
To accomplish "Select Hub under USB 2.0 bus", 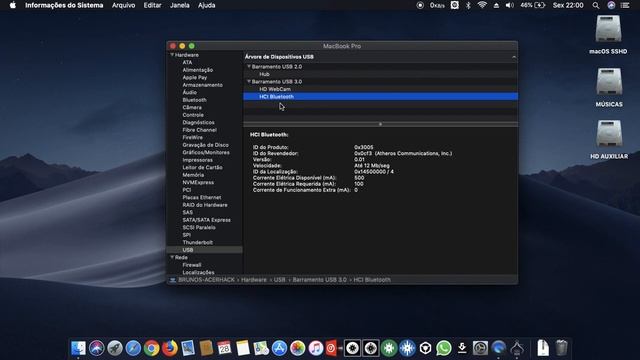I will 264,74.
